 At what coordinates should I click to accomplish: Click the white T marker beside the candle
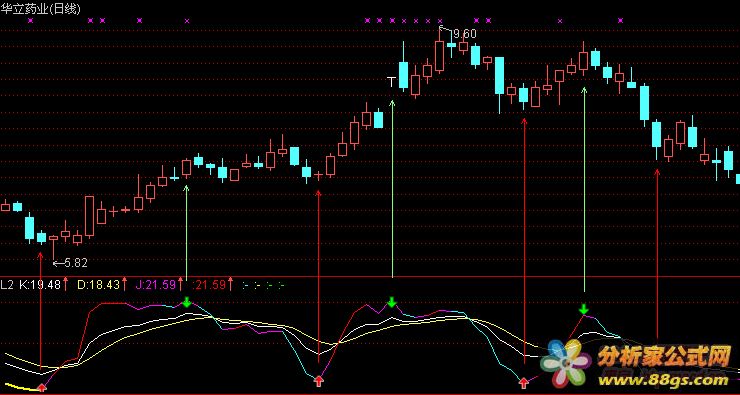tap(391, 82)
